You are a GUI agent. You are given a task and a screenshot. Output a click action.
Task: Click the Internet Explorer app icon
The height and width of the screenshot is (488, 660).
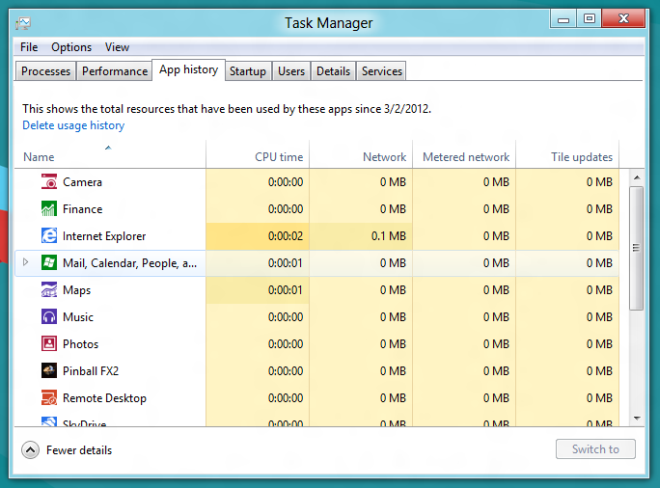[x=49, y=236]
